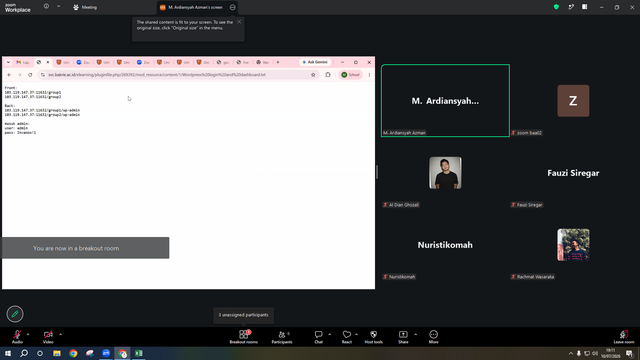Select zoom baa02 participant avatar
This screenshot has width=640, height=360.
coord(573,101)
